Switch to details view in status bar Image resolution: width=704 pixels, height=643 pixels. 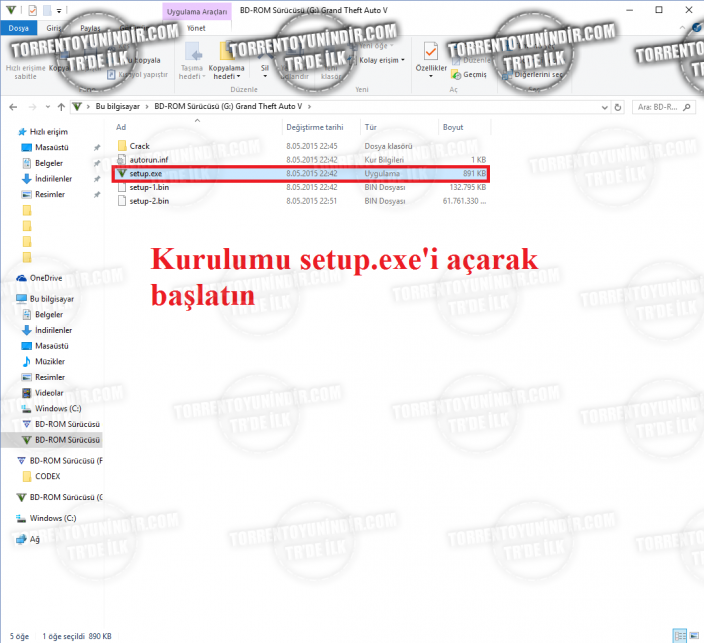[680, 635]
